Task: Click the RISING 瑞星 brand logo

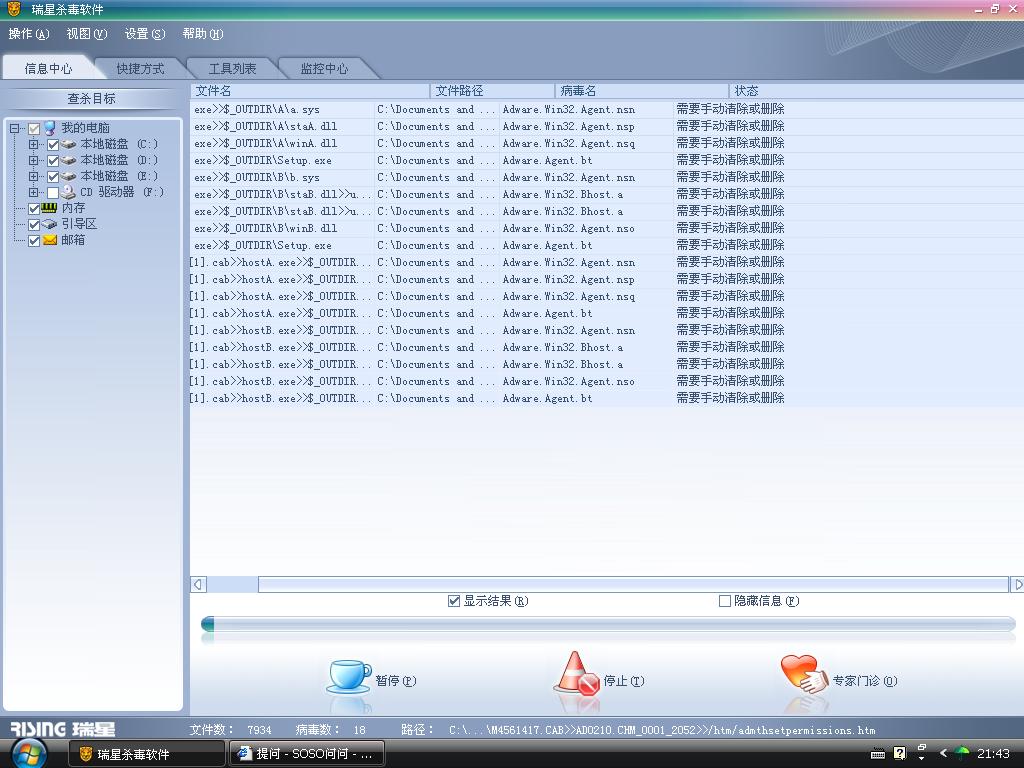Action: tap(63, 729)
